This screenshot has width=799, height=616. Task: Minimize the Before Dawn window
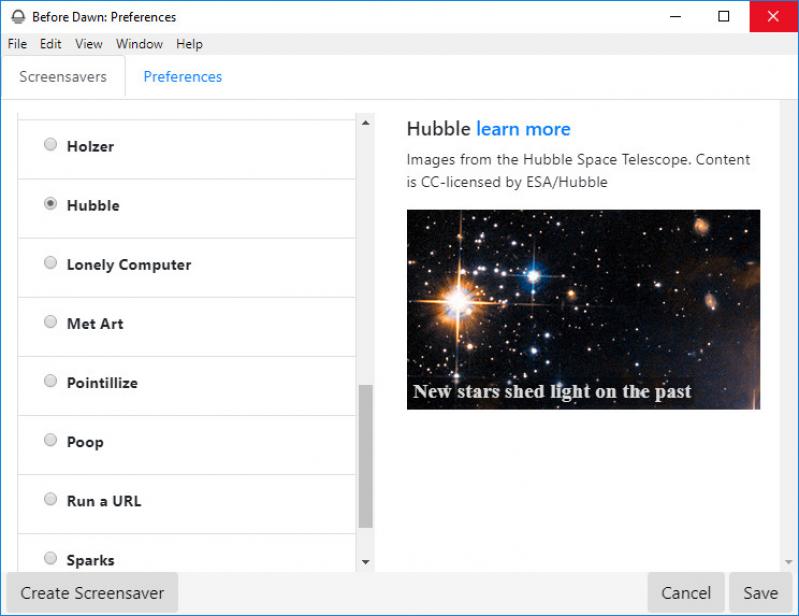coord(675,17)
